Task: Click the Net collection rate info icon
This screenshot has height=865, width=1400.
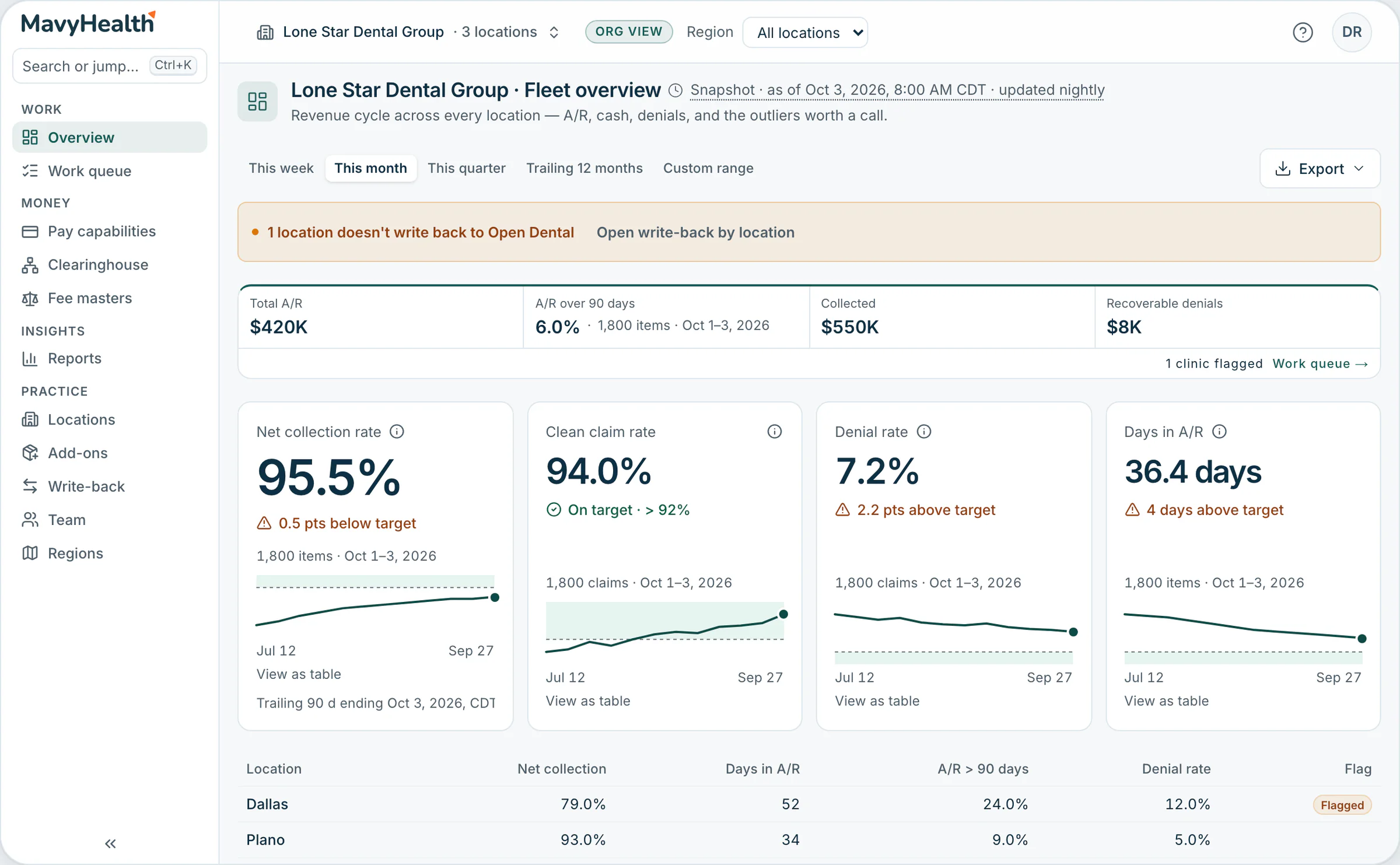Action: pos(397,432)
